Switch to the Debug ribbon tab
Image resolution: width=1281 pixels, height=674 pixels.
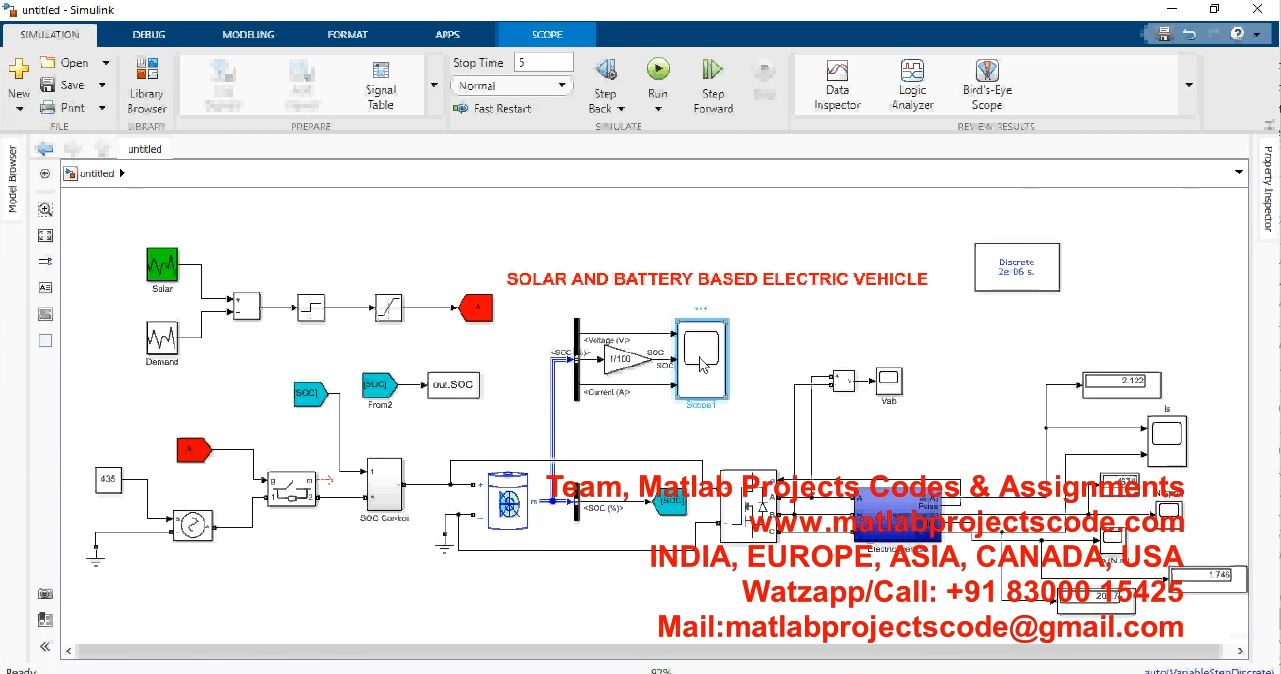tap(149, 34)
